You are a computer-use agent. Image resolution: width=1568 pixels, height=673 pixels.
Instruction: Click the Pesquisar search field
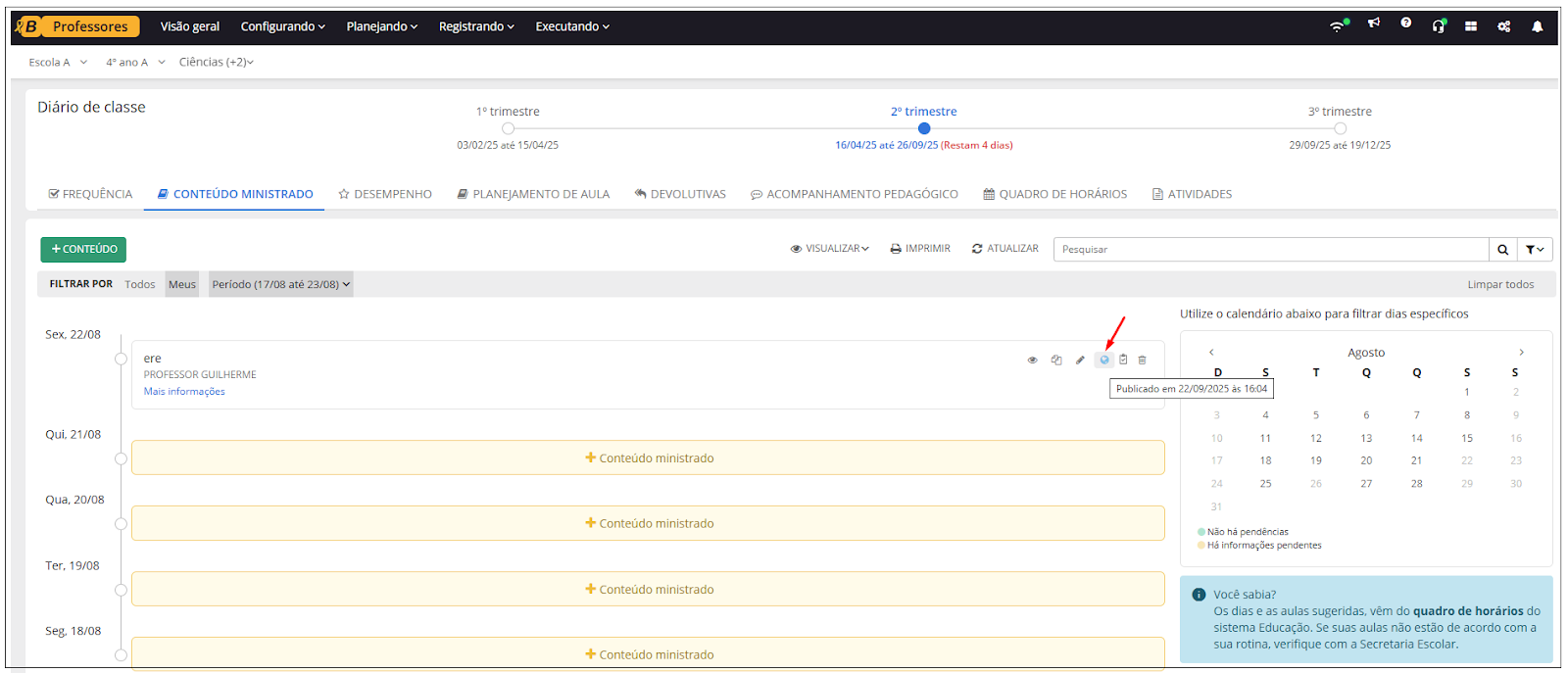1270,250
